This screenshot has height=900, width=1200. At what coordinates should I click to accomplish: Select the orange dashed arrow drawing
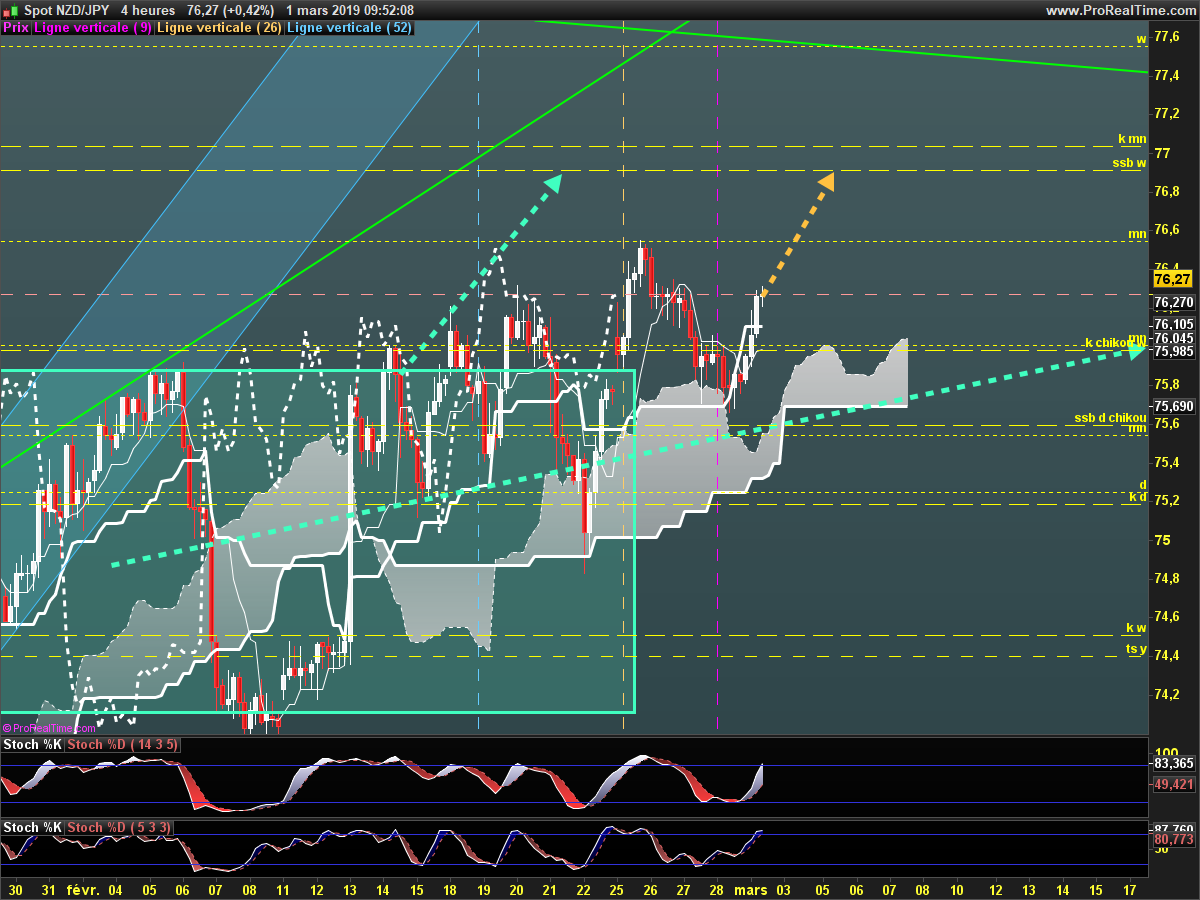796,235
